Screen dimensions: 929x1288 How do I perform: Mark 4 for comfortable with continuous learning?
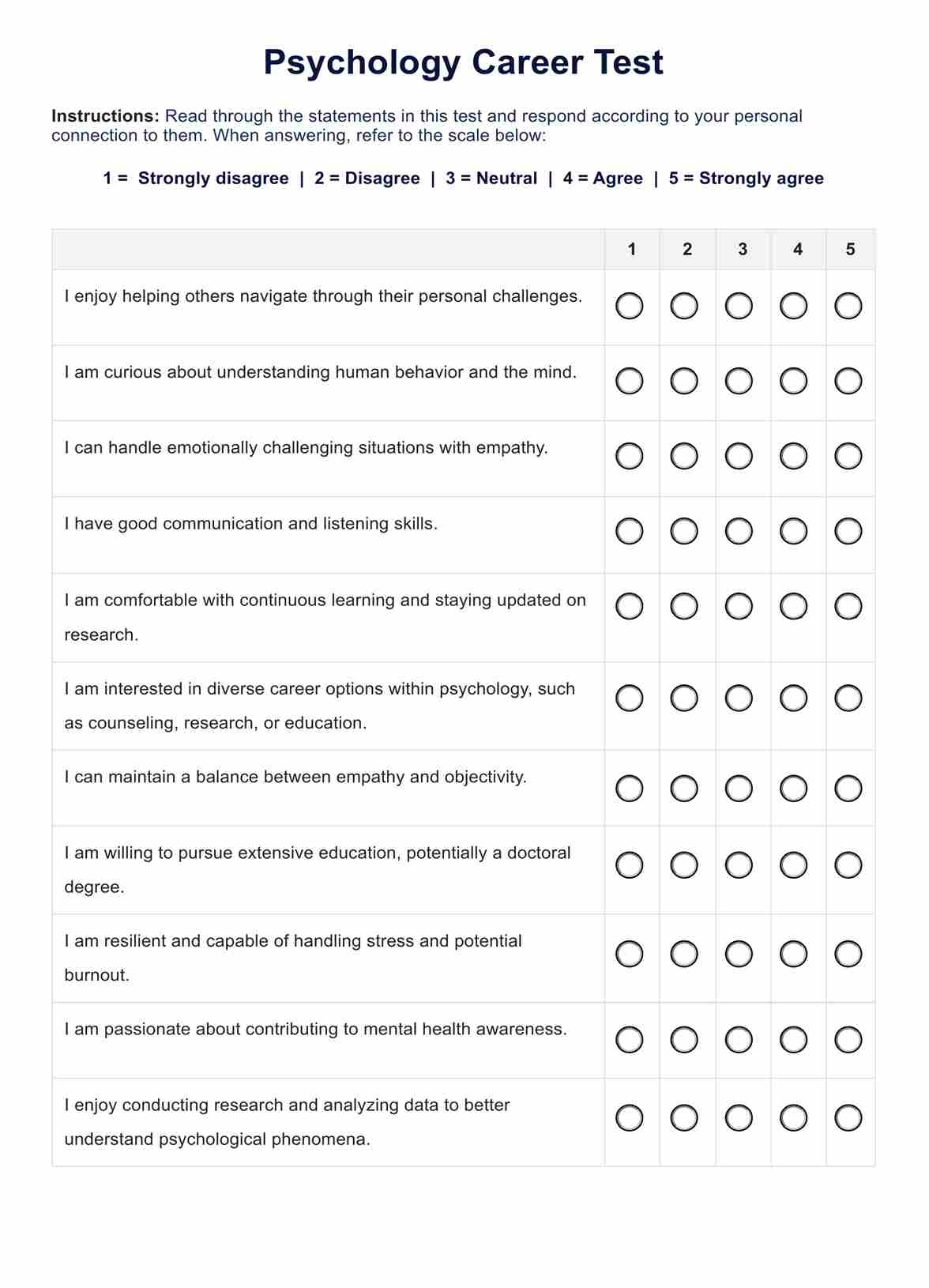click(x=793, y=606)
